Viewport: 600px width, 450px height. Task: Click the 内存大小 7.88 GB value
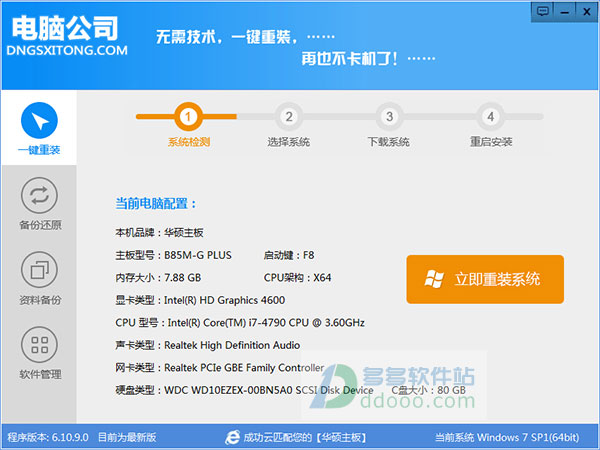pos(183,277)
